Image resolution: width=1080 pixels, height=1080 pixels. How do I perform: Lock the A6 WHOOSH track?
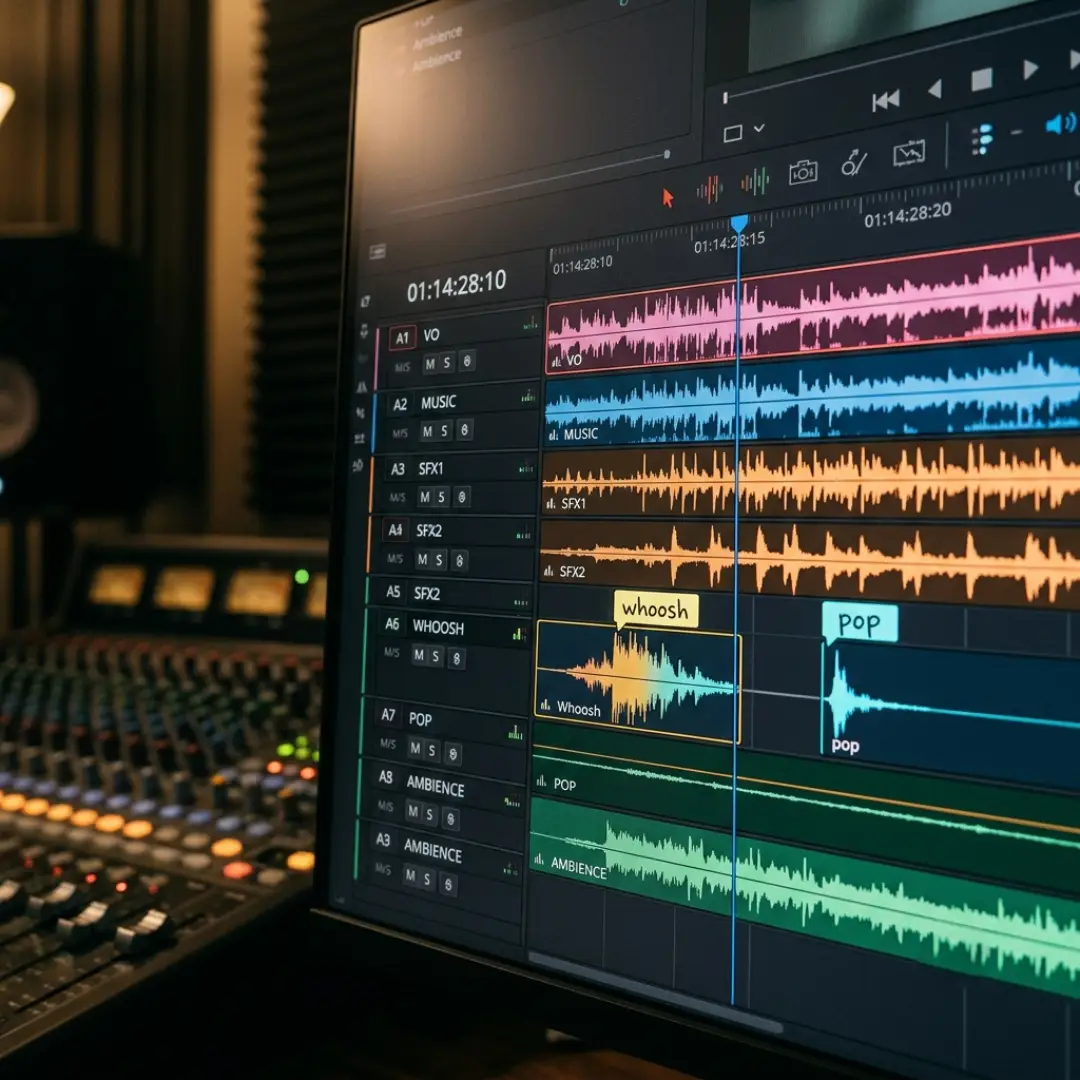point(456,659)
